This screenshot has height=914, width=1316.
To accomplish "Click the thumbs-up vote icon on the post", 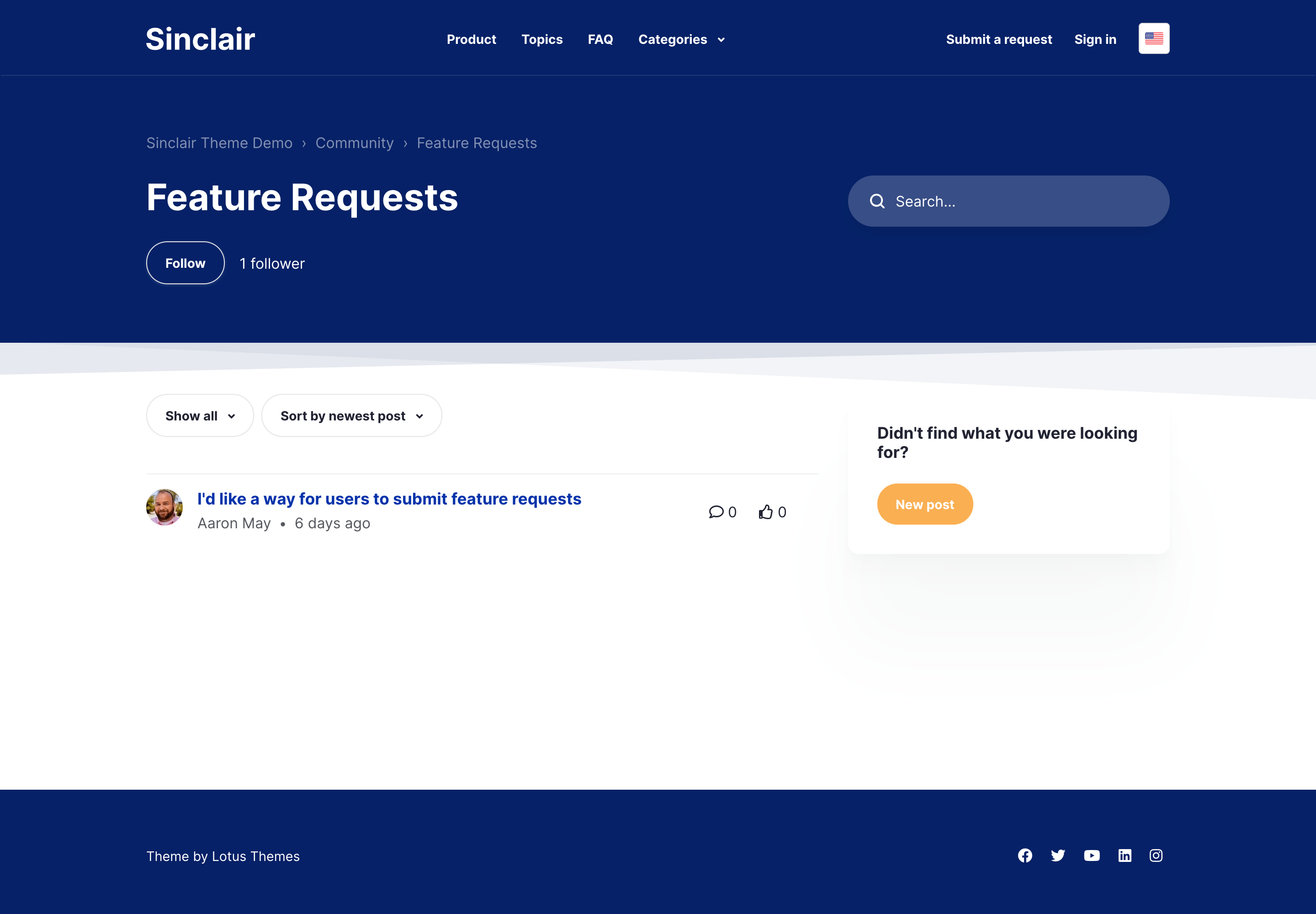I will (x=766, y=511).
